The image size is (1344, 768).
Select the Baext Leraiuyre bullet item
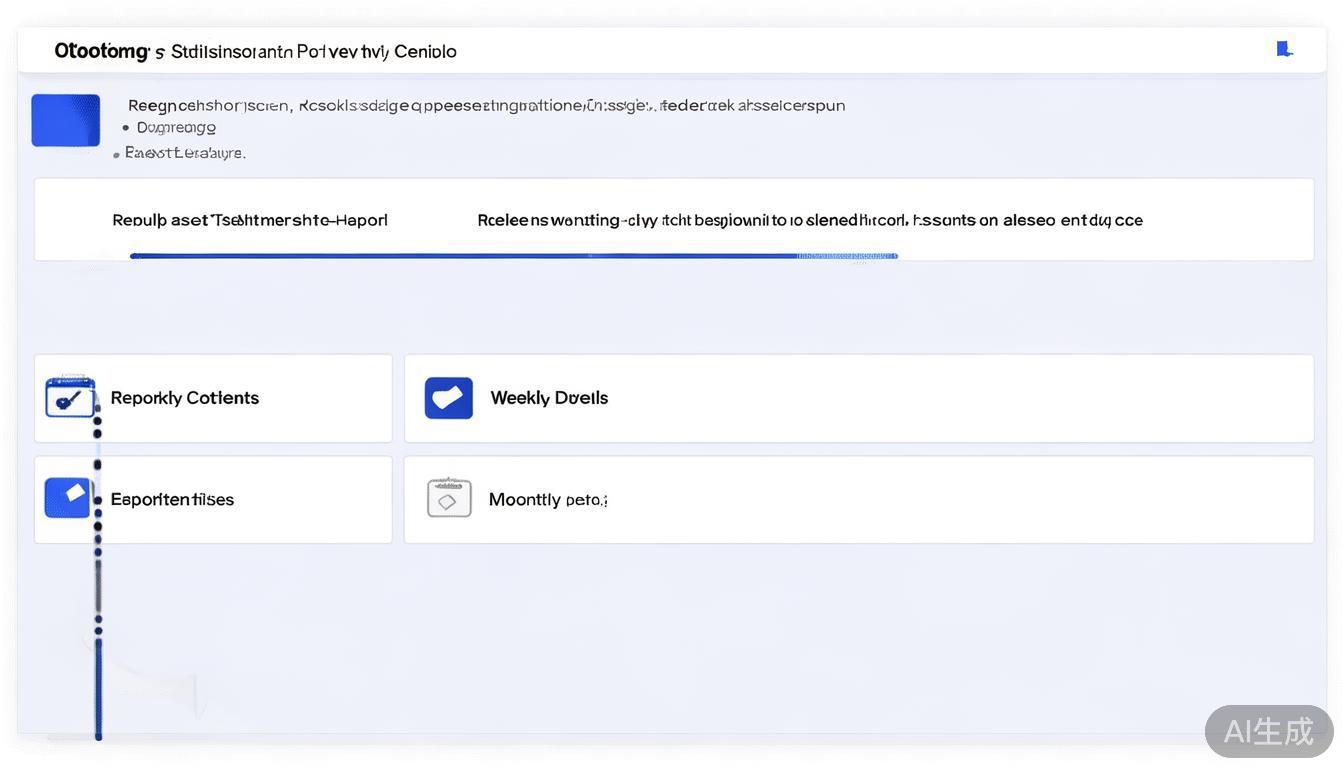(185, 153)
